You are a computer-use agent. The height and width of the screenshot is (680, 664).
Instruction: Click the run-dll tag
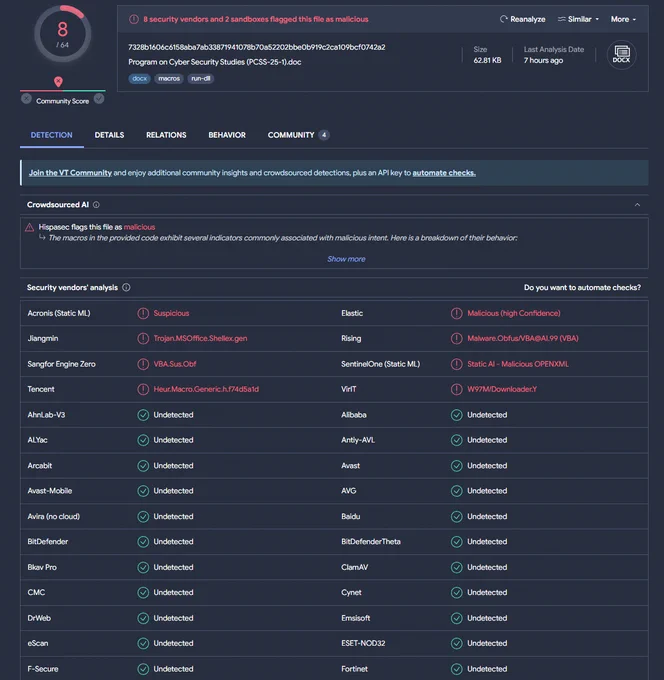pyautogui.click(x=200, y=78)
